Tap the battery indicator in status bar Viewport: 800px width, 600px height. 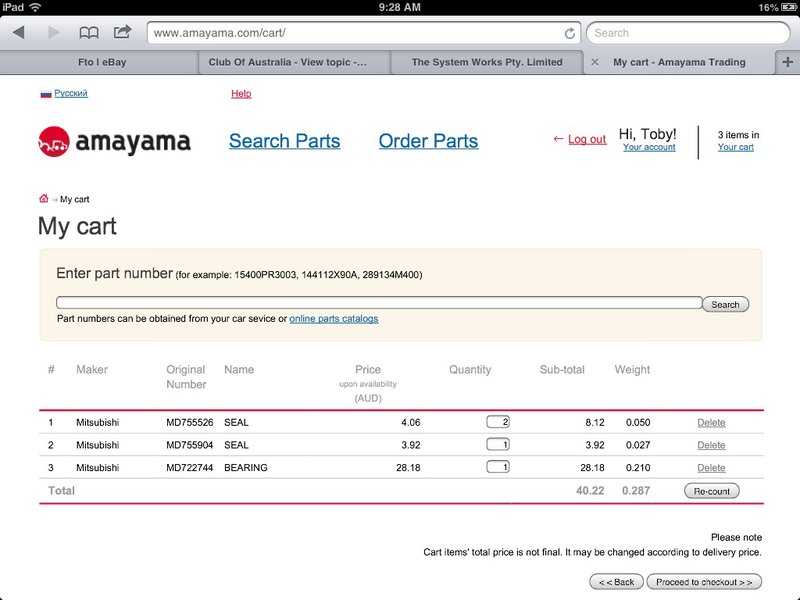click(789, 7)
